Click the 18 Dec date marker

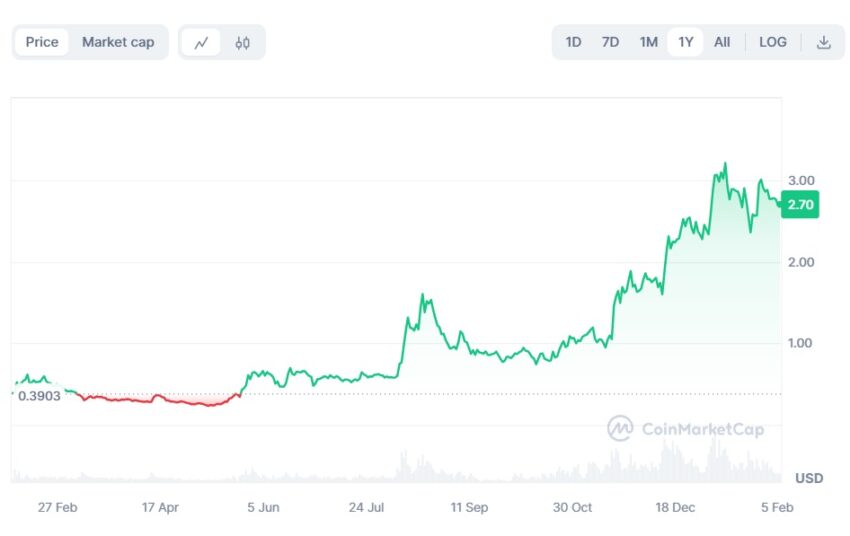click(x=675, y=508)
